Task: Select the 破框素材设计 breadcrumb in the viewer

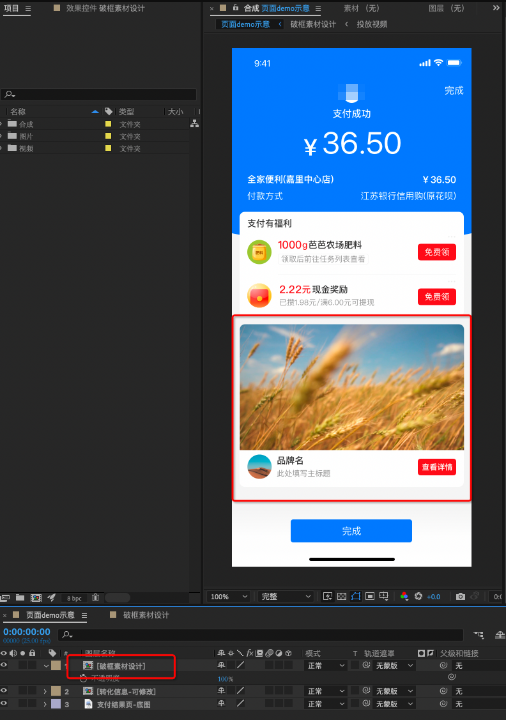Action: coord(313,24)
